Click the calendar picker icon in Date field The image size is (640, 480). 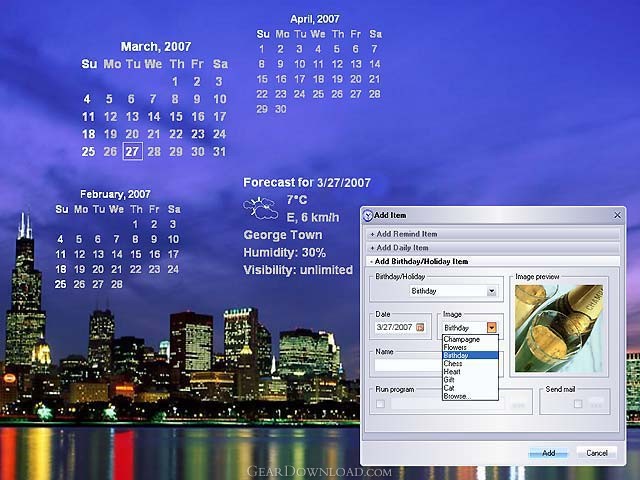pos(420,327)
